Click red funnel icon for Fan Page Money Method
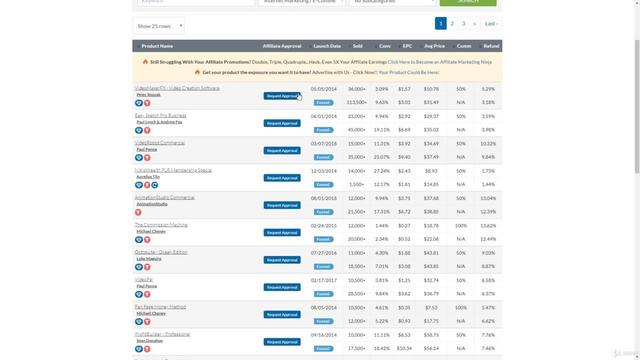Viewport: 640px width, 360px height. point(147,322)
